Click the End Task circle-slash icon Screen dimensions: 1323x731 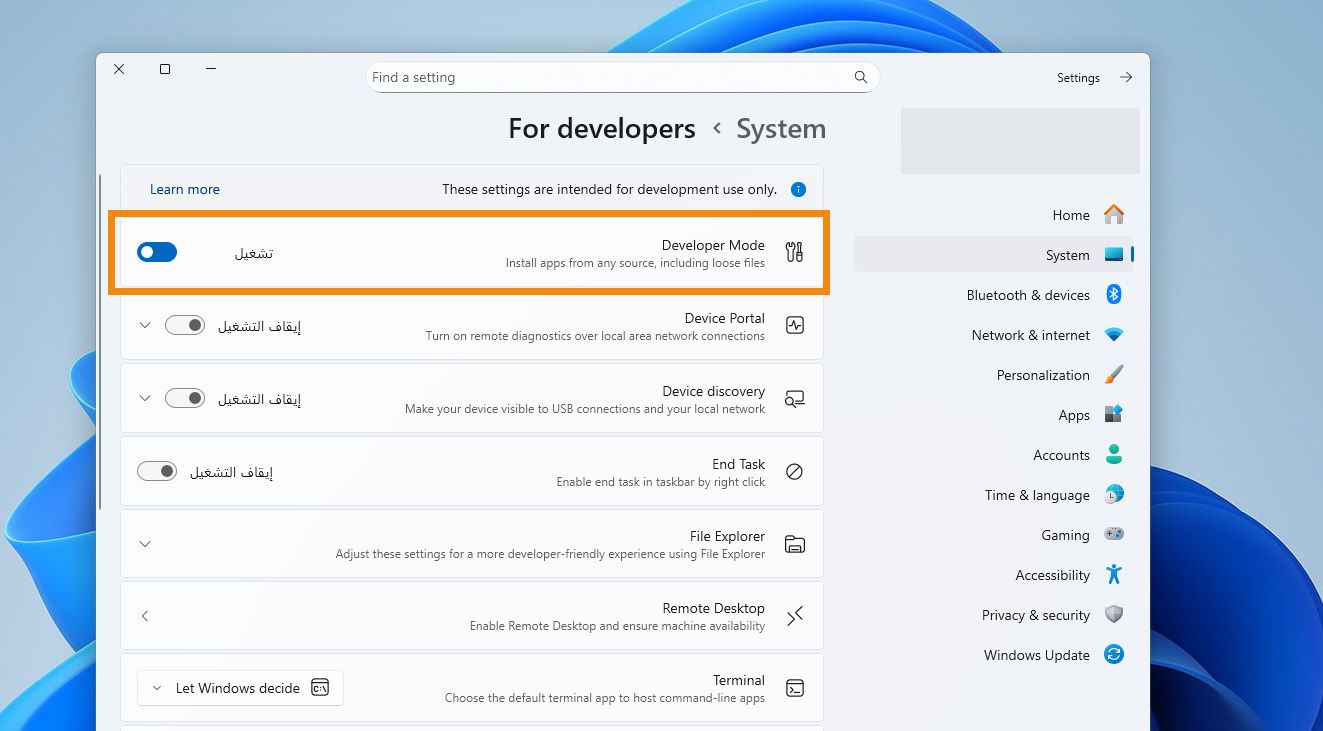[x=795, y=471]
